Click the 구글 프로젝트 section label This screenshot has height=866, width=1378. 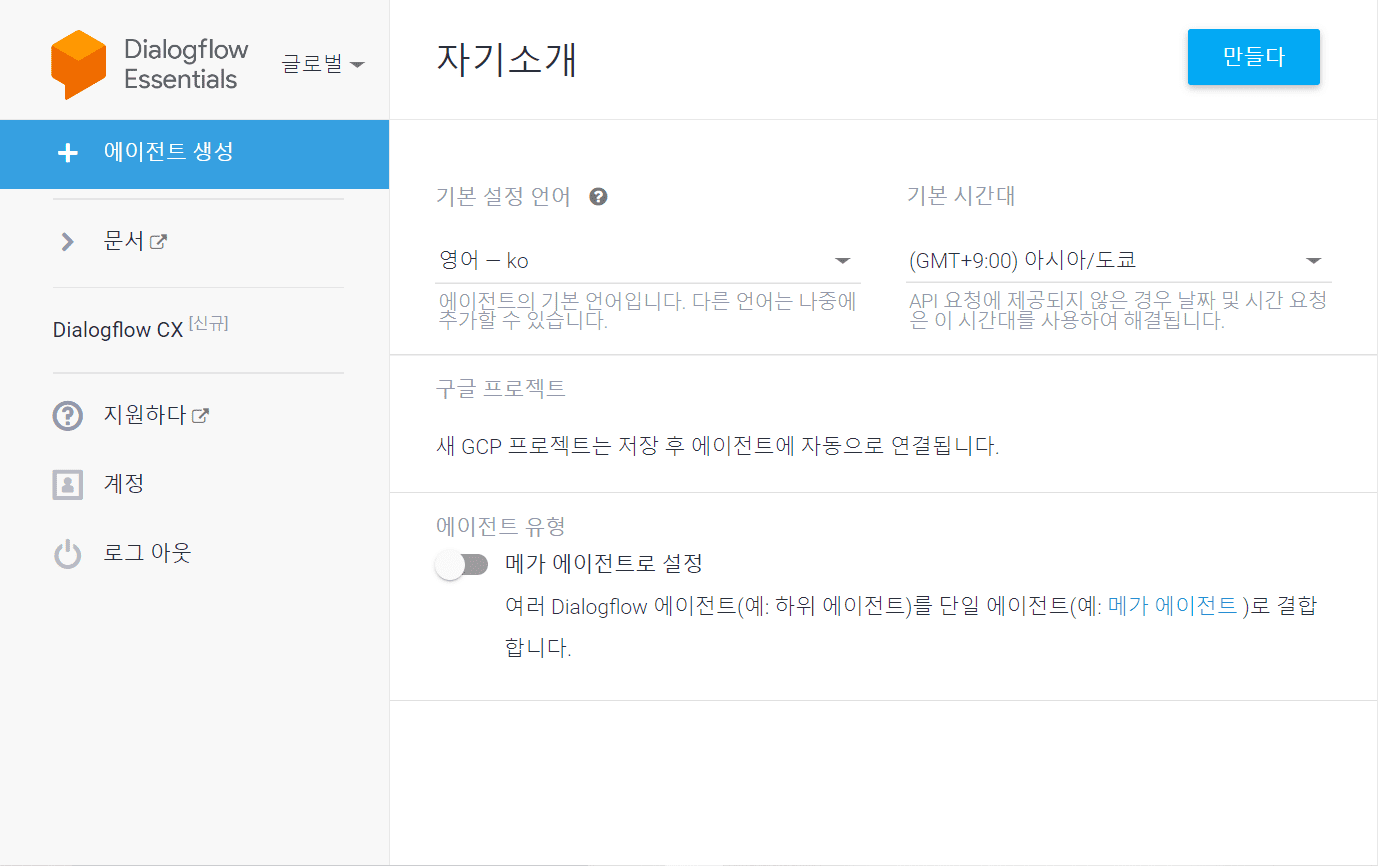pyautogui.click(x=501, y=388)
